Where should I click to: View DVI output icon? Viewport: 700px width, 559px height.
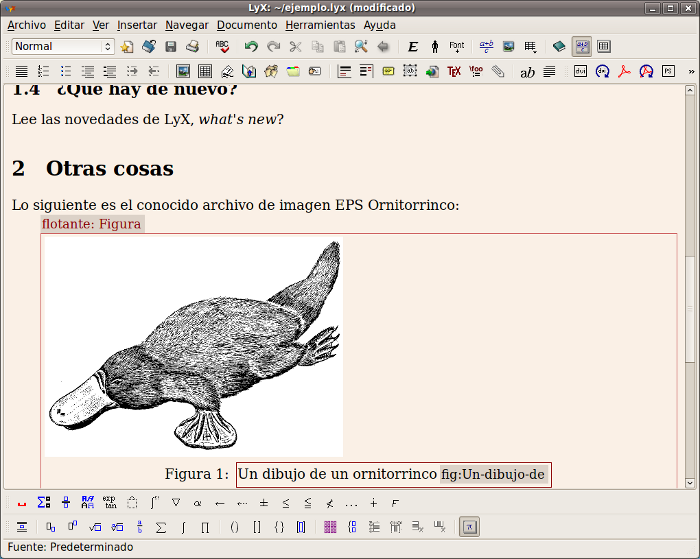pyautogui.click(x=580, y=71)
